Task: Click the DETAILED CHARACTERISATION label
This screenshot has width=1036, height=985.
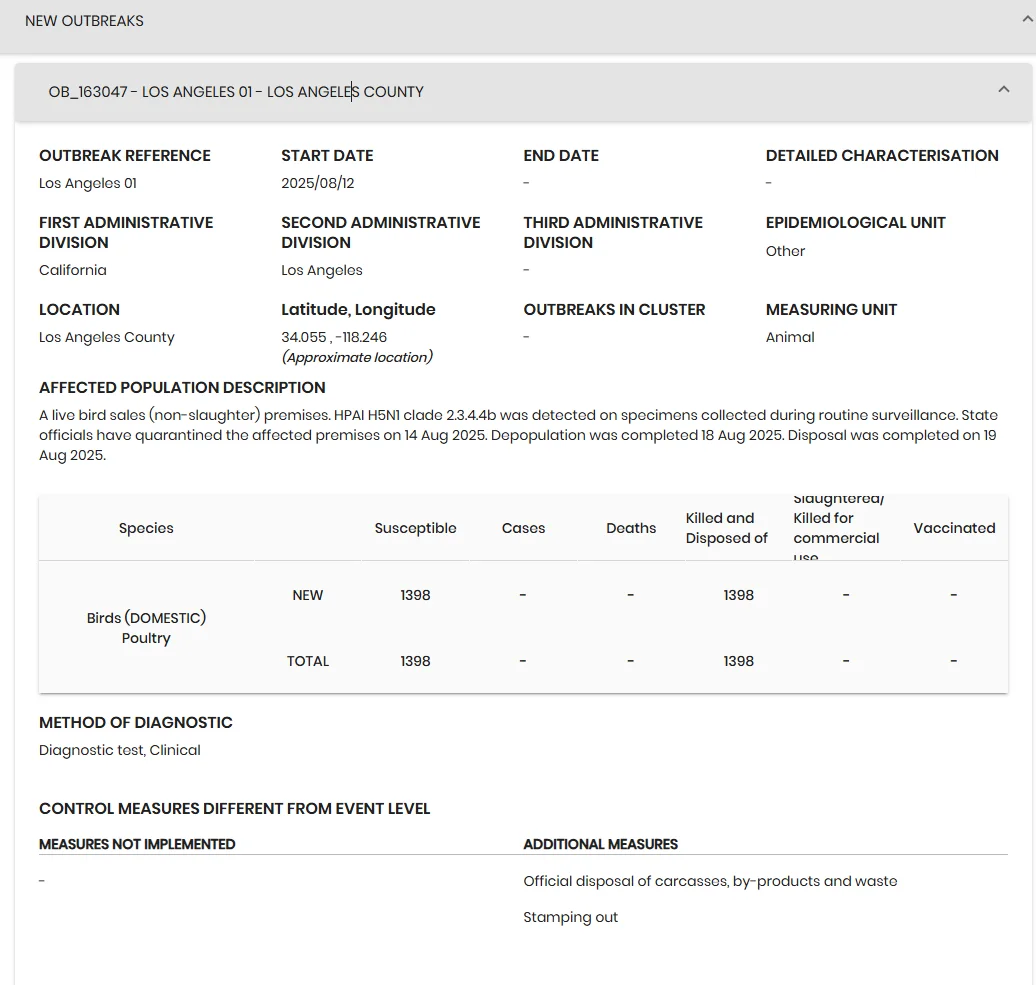Action: tap(882, 156)
